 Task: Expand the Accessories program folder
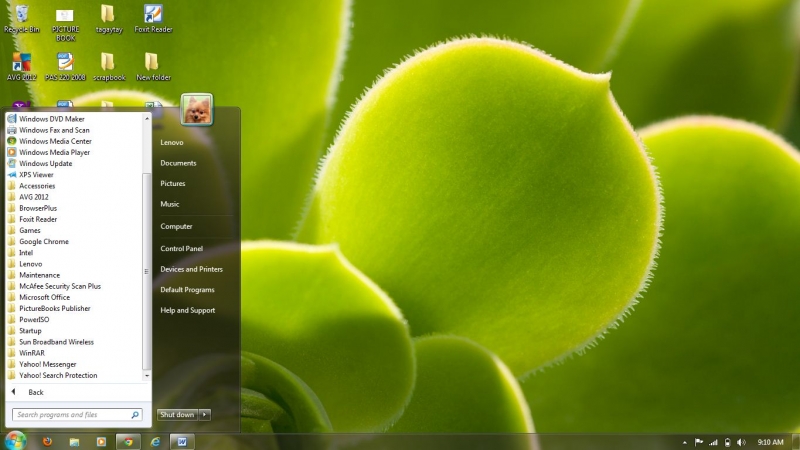coord(37,186)
